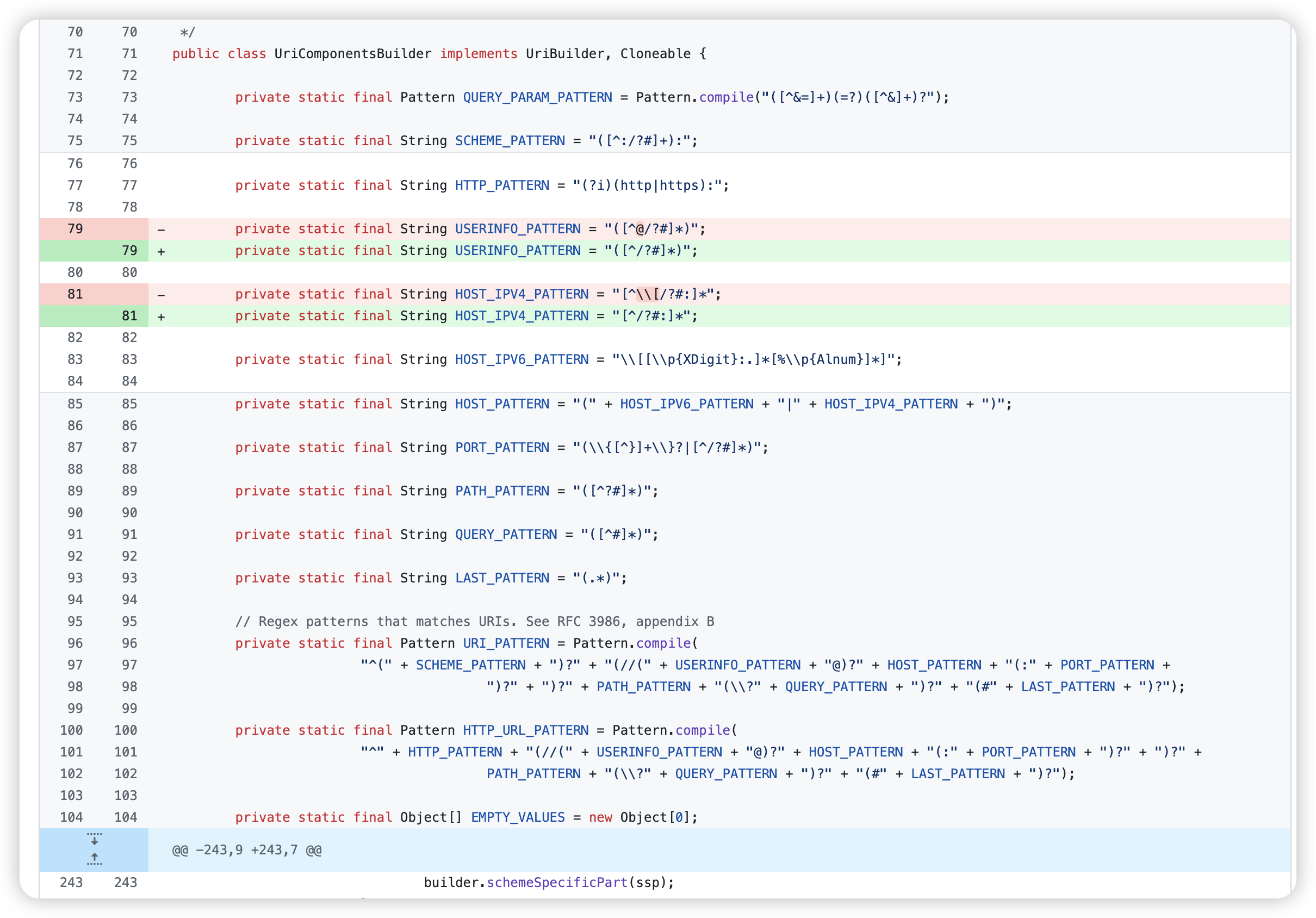
Task: Click the plus marker on added USERINFO_PATTERN line
Action: coord(161,252)
